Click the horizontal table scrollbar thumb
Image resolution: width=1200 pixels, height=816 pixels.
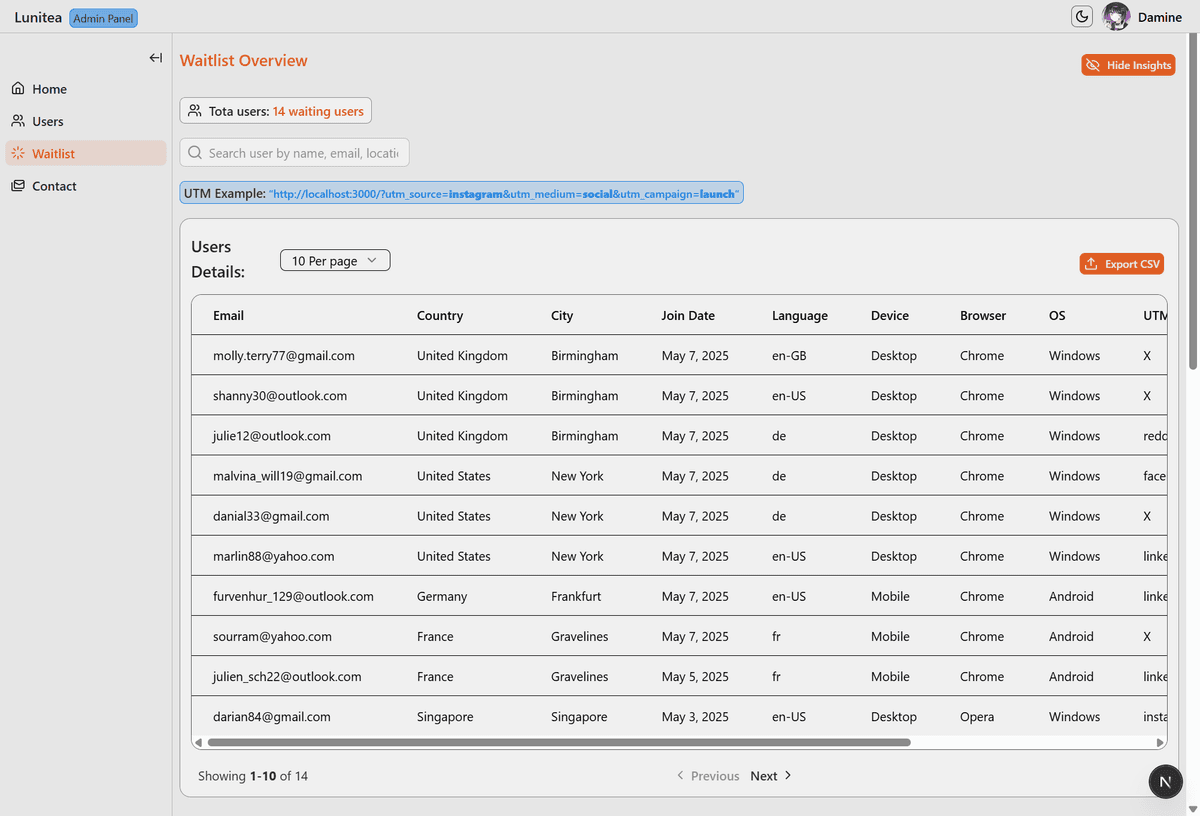[559, 742]
